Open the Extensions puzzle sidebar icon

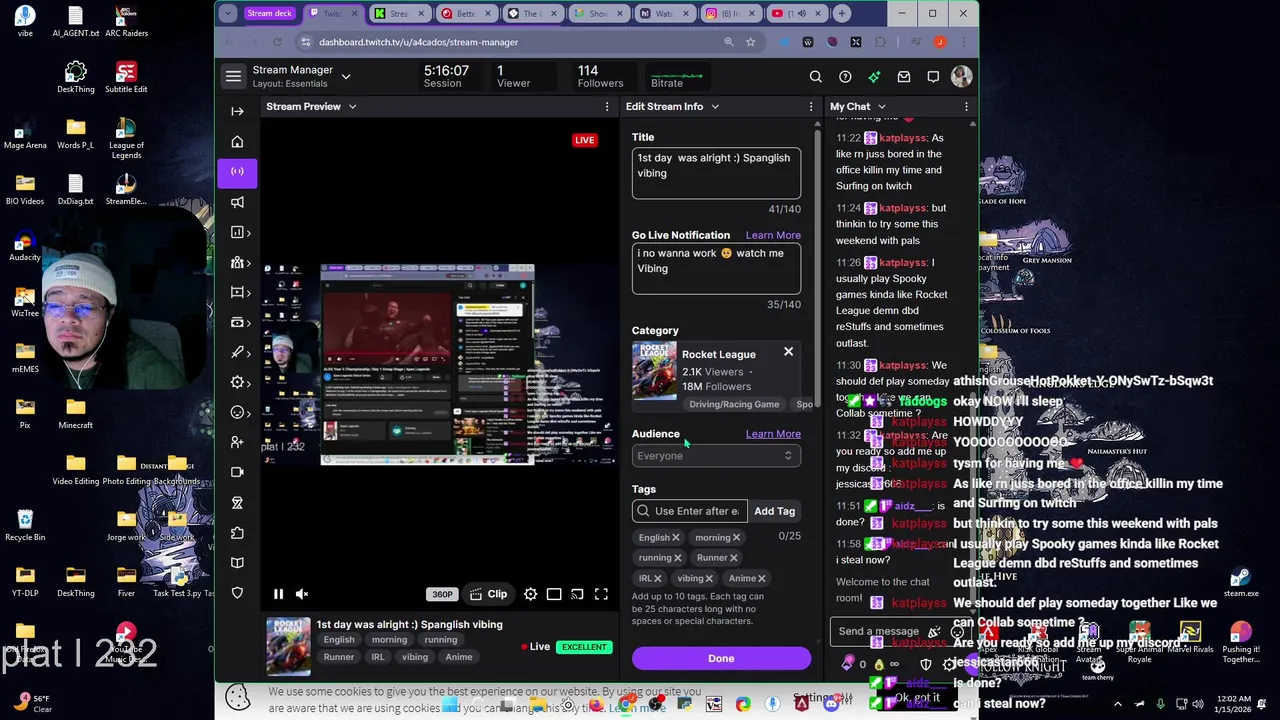click(237, 533)
